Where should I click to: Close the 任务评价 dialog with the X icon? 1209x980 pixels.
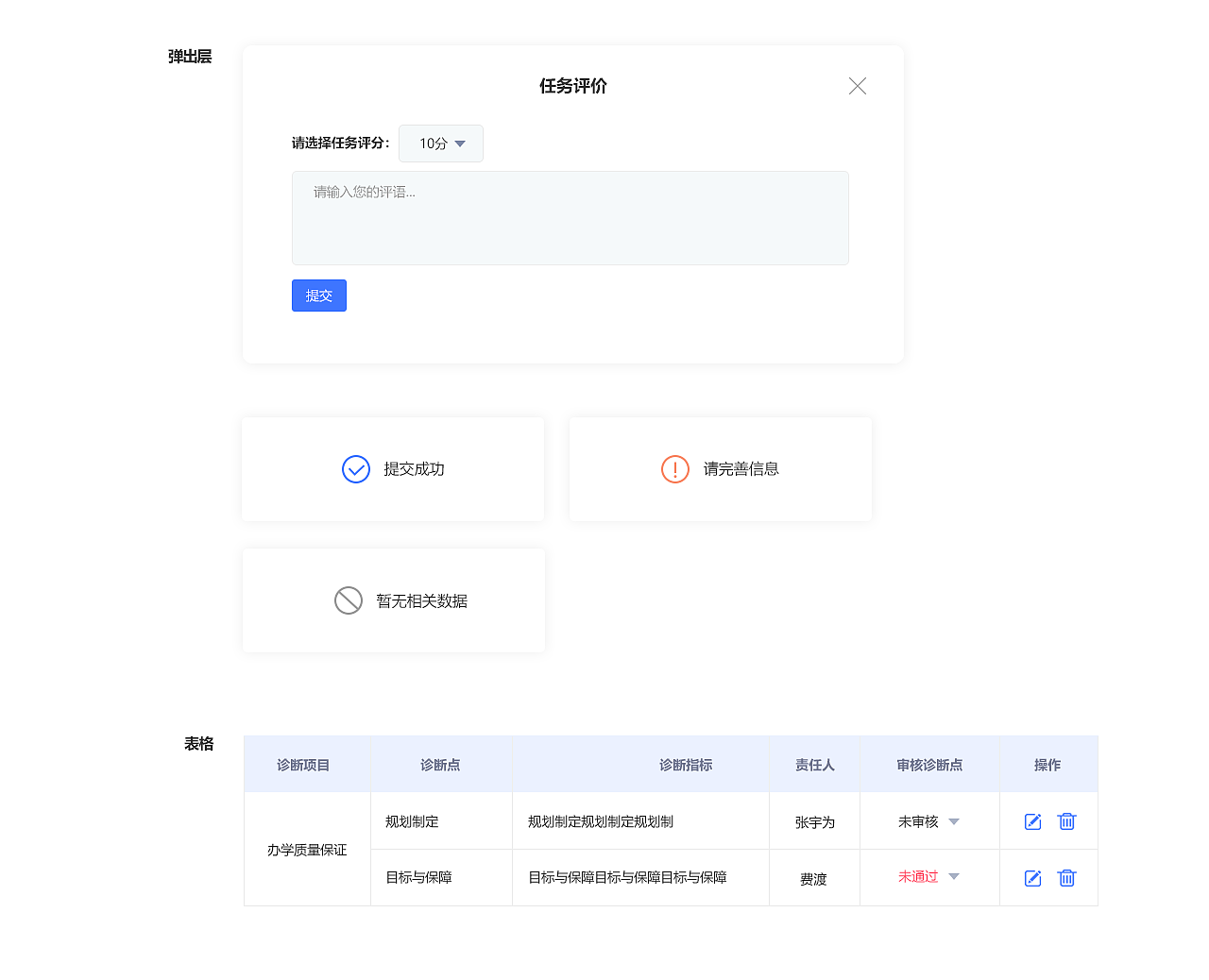(857, 86)
